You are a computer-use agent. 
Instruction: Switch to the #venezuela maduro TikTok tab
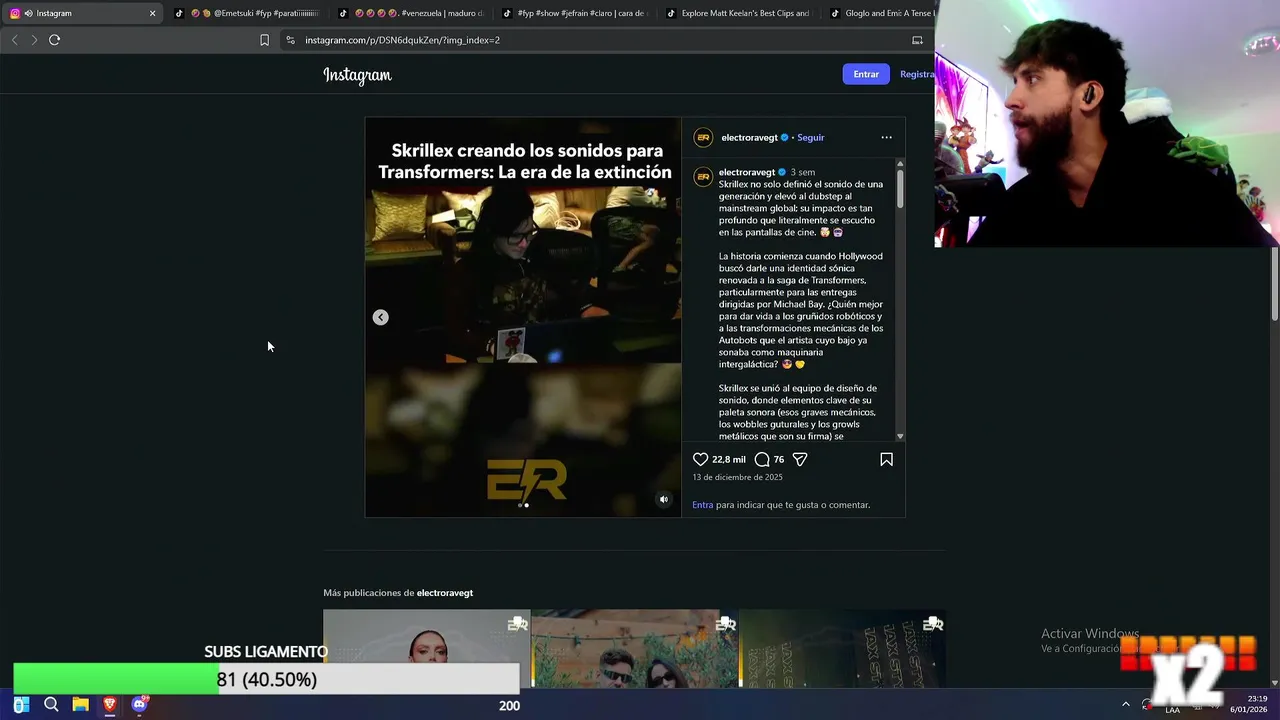point(411,13)
